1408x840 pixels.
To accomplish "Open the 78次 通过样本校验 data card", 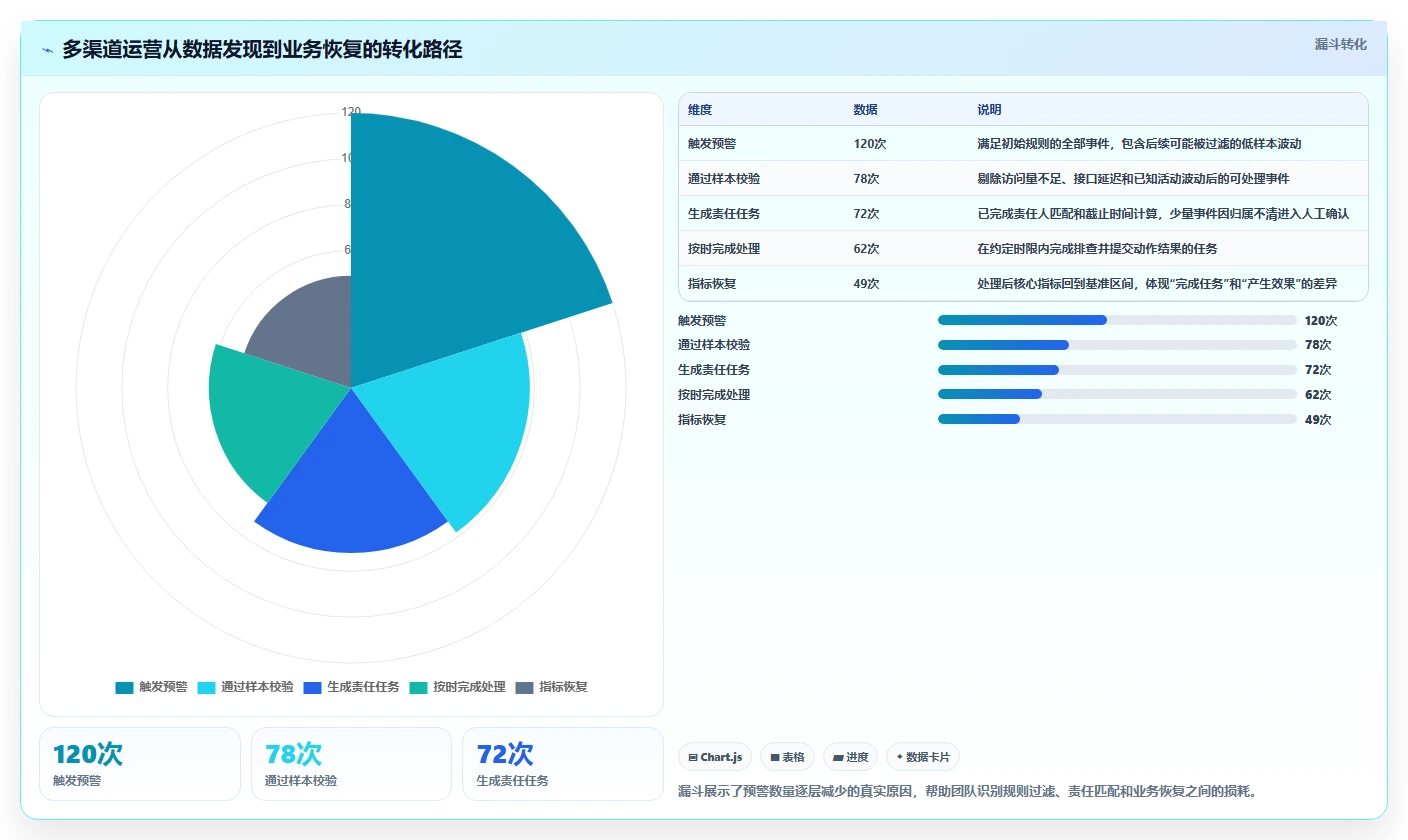I will [351, 764].
